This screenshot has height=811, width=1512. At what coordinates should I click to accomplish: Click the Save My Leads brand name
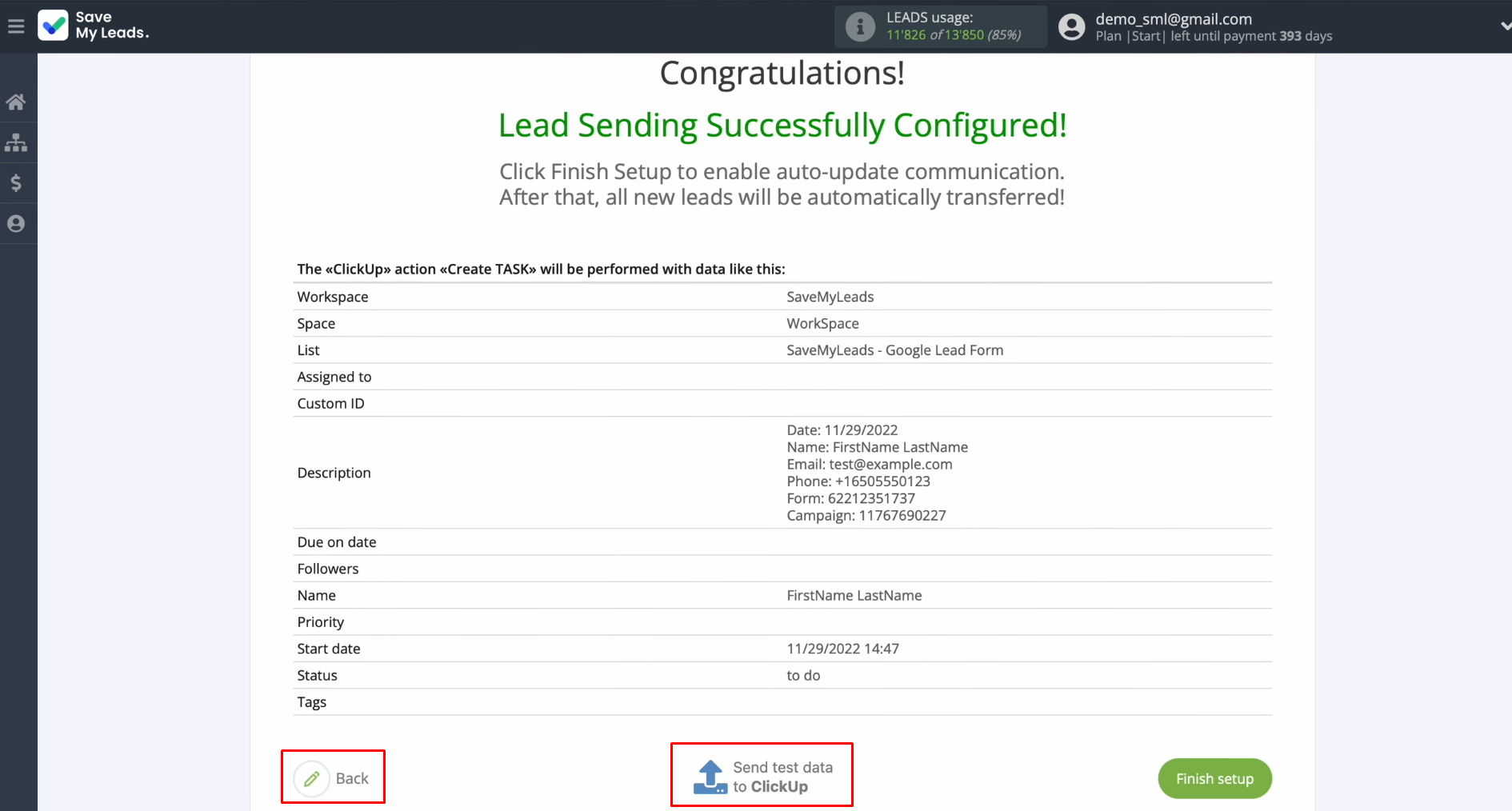pyautogui.click(x=112, y=25)
